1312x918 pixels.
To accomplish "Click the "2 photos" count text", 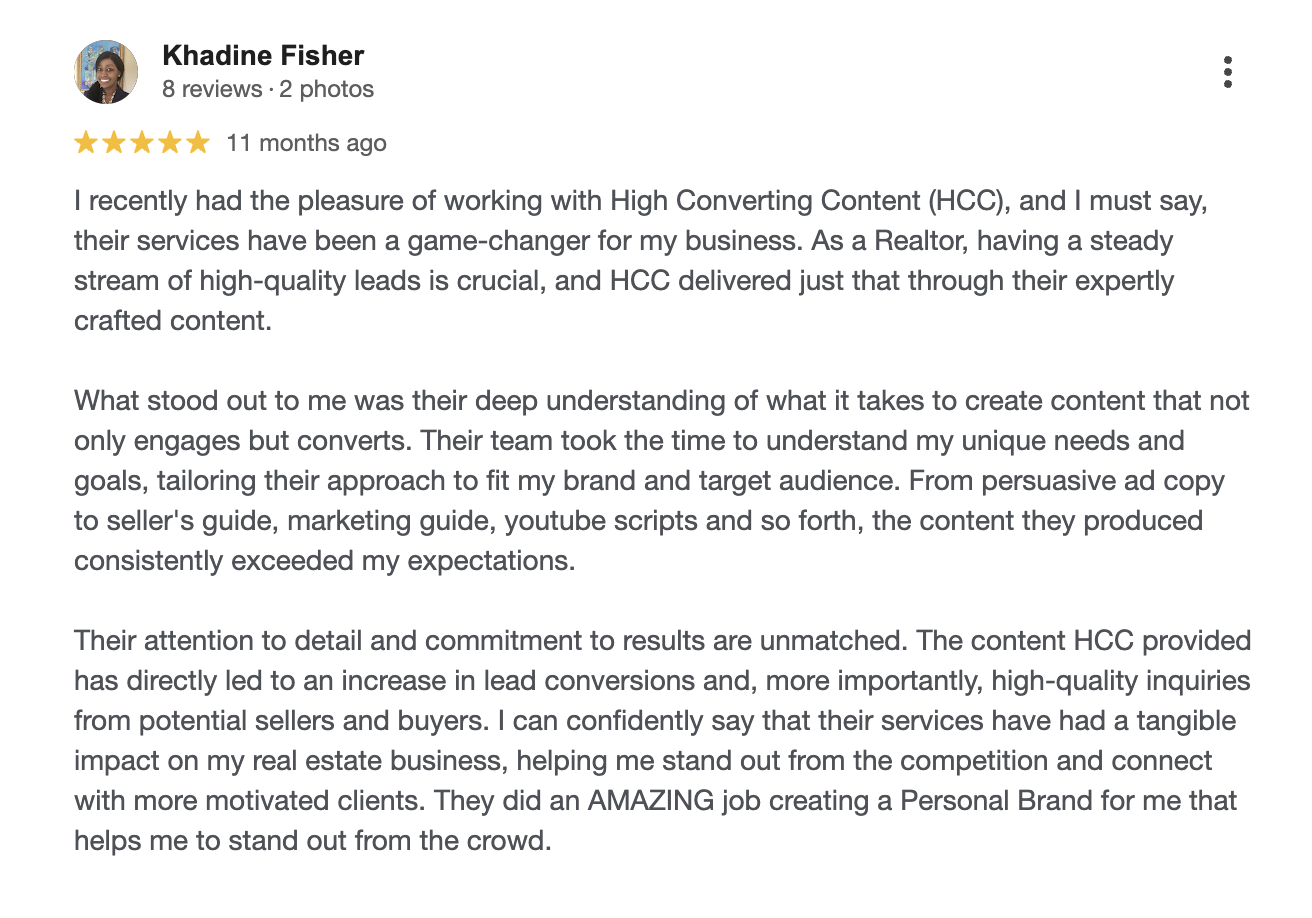I will 327,89.
